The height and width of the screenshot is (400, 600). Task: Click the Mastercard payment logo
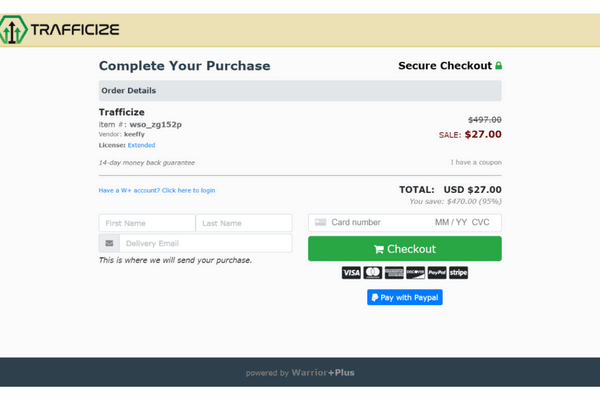pyautogui.click(x=373, y=273)
